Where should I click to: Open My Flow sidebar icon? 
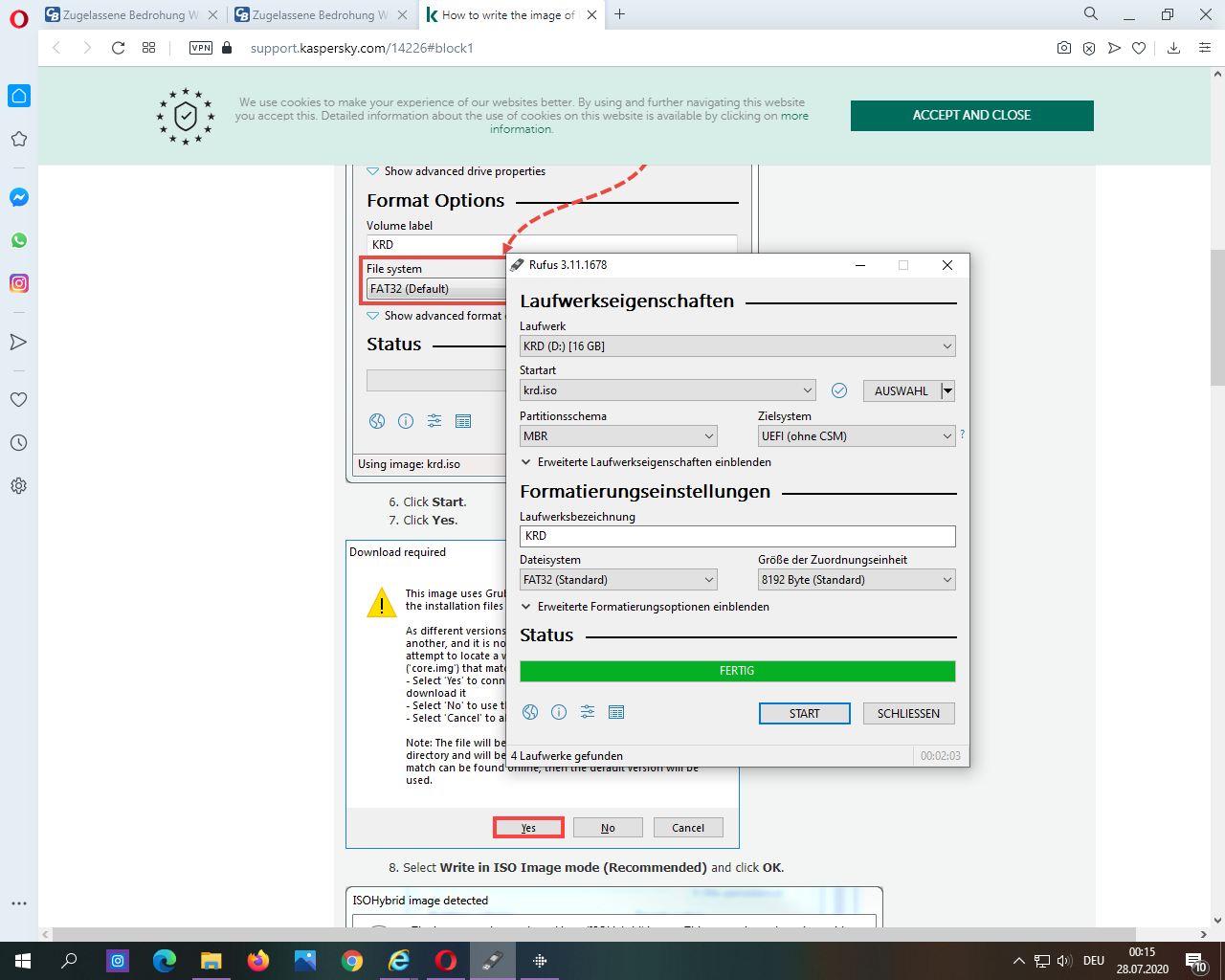[x=19, y=342]
